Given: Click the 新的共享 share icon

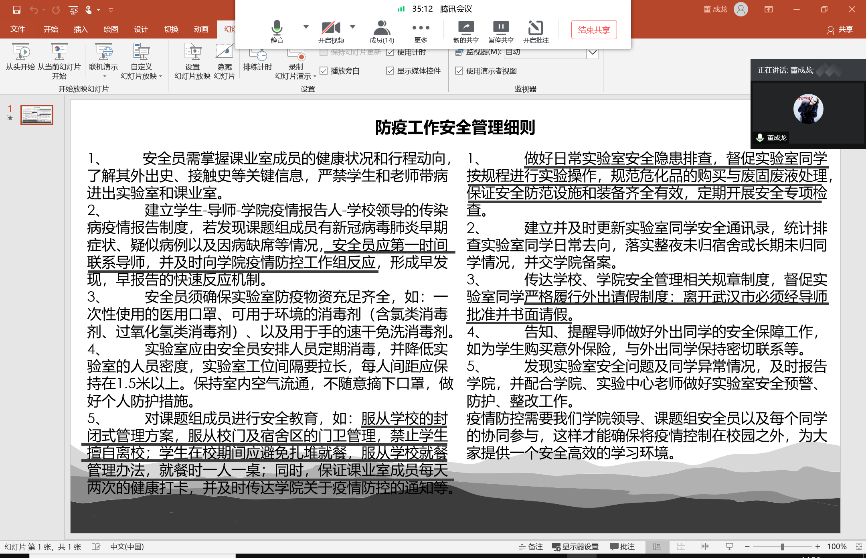Looking at the screenshot, I should 465,29.
